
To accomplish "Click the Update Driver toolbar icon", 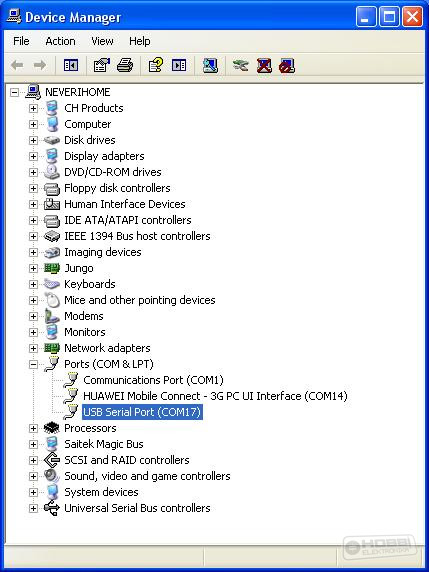I will tap(241, 66).
